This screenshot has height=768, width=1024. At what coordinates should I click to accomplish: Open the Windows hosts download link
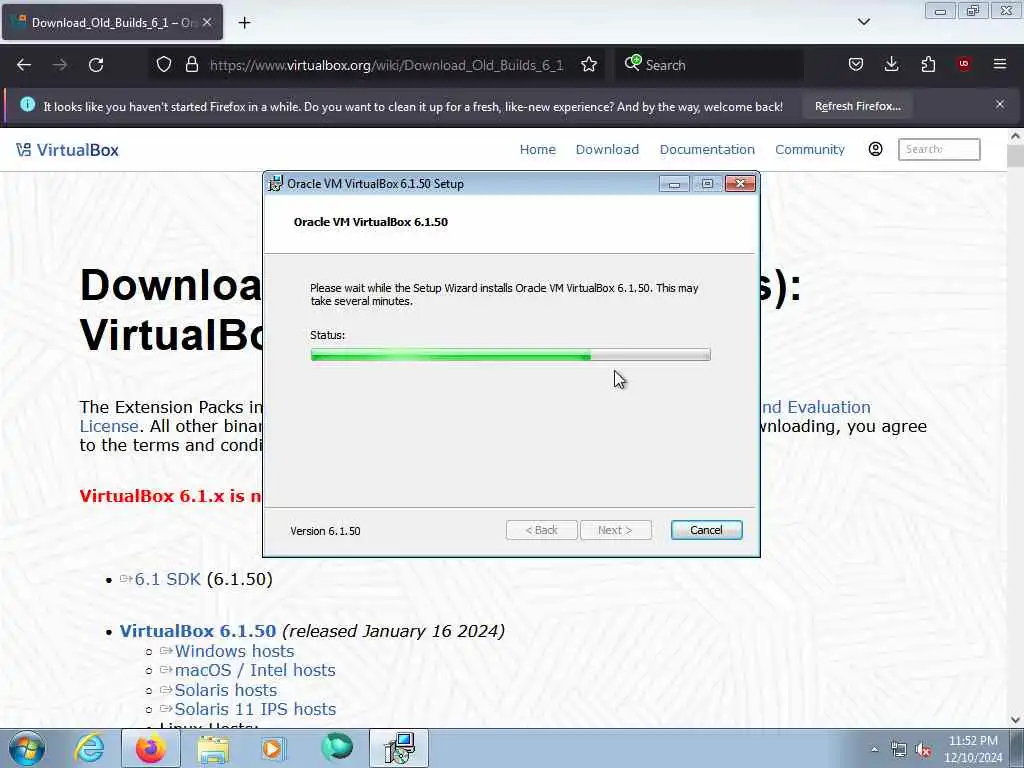coord(234,651)
